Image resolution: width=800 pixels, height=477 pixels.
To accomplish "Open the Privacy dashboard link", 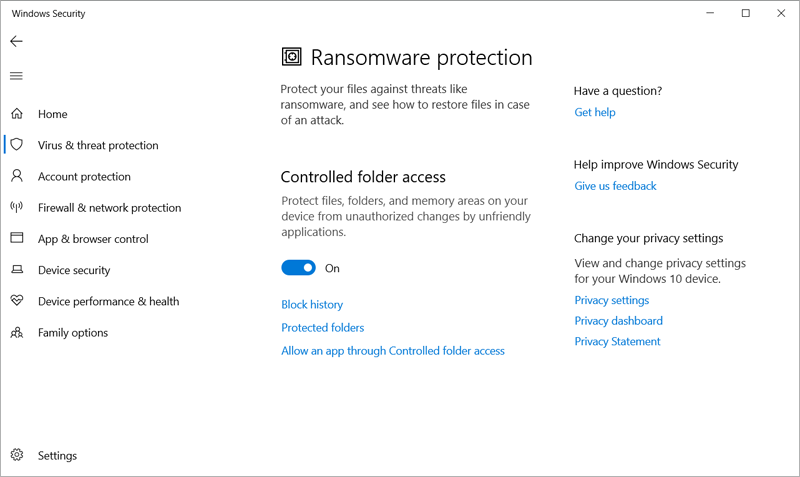I will (618, 321).
